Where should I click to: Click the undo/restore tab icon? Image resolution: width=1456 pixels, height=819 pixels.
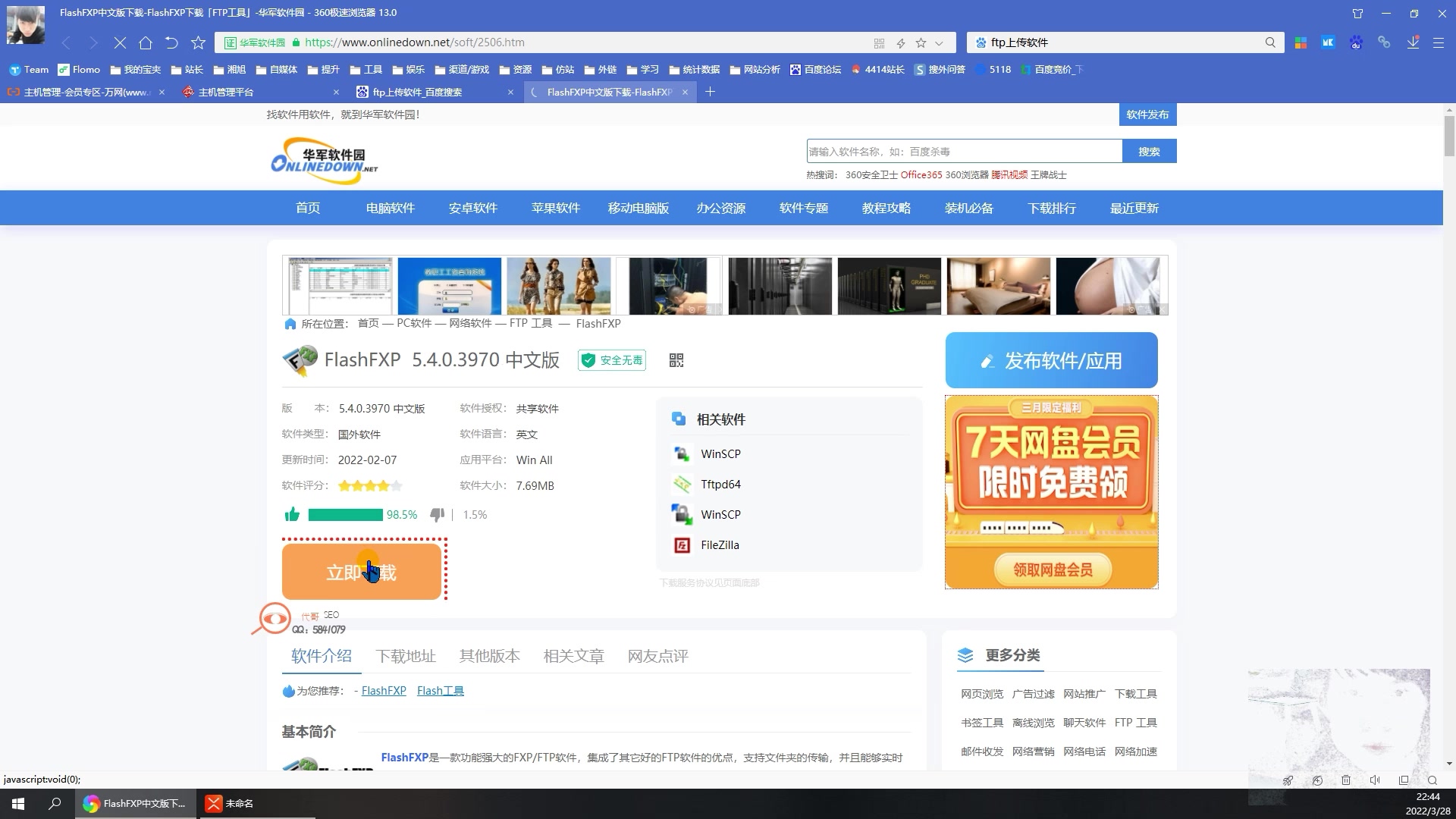pyautogui.click(x=171, y=42)
